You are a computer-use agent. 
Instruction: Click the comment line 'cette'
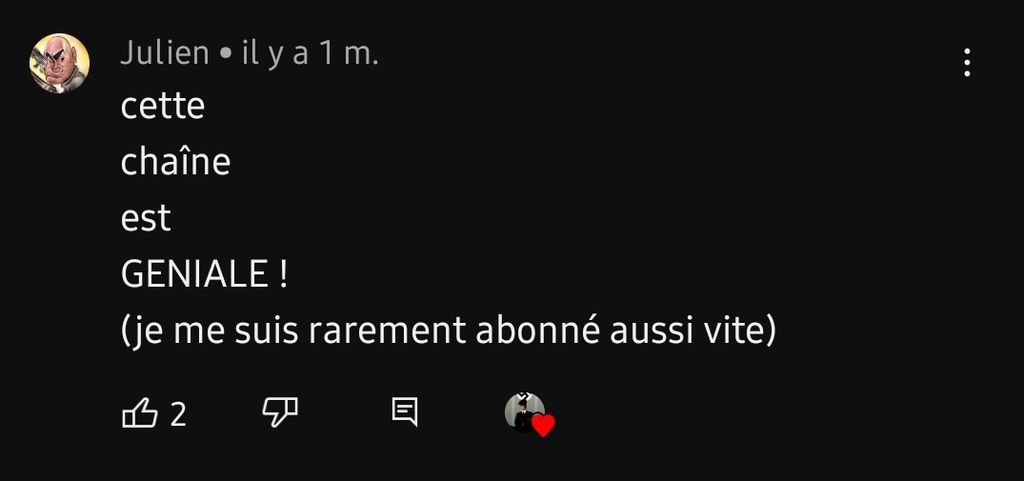(x=163, y=106)
